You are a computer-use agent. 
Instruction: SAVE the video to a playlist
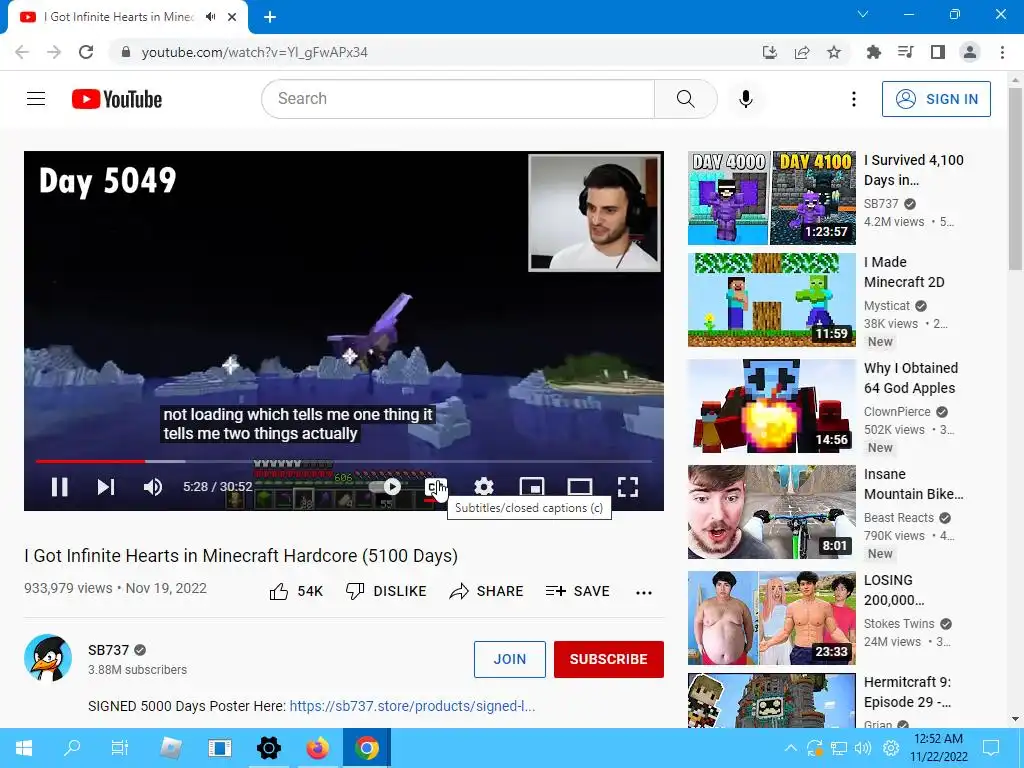(x=577, y=592)
